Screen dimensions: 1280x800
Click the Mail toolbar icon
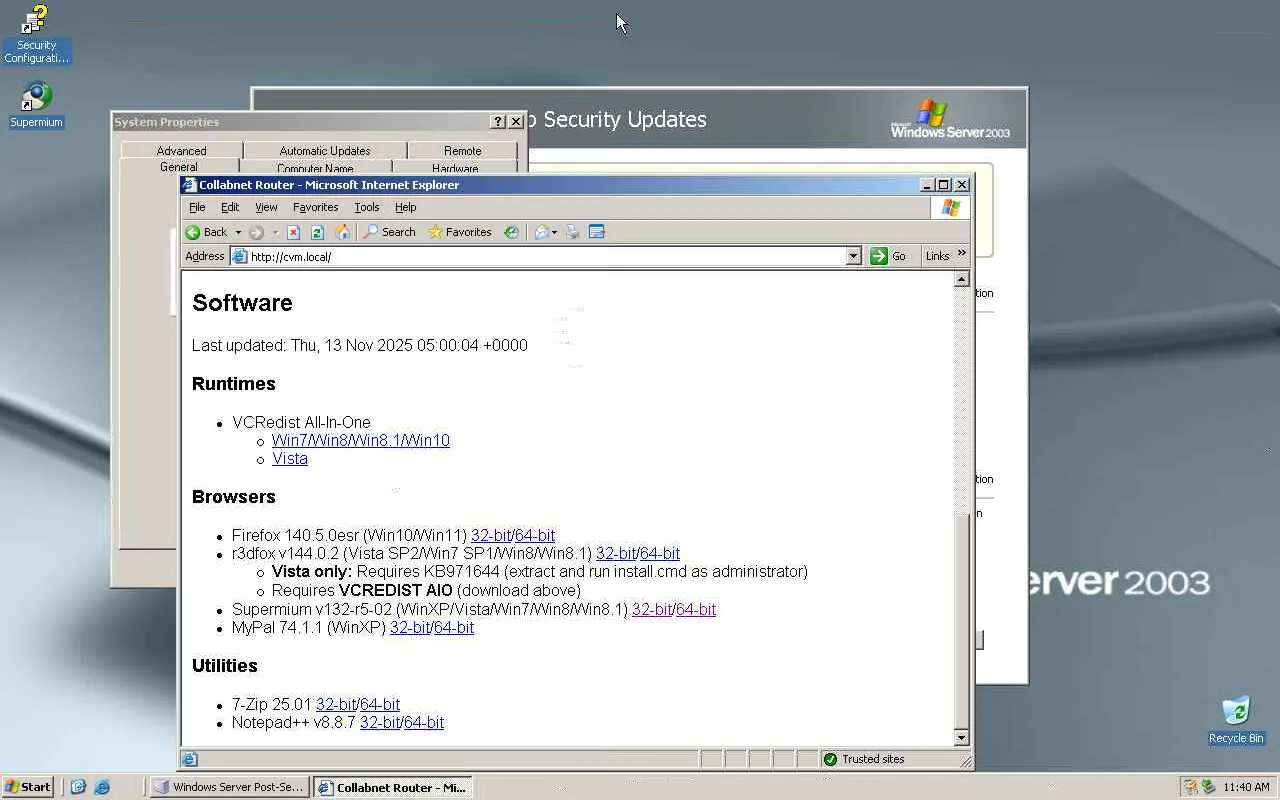click(541, 232)
